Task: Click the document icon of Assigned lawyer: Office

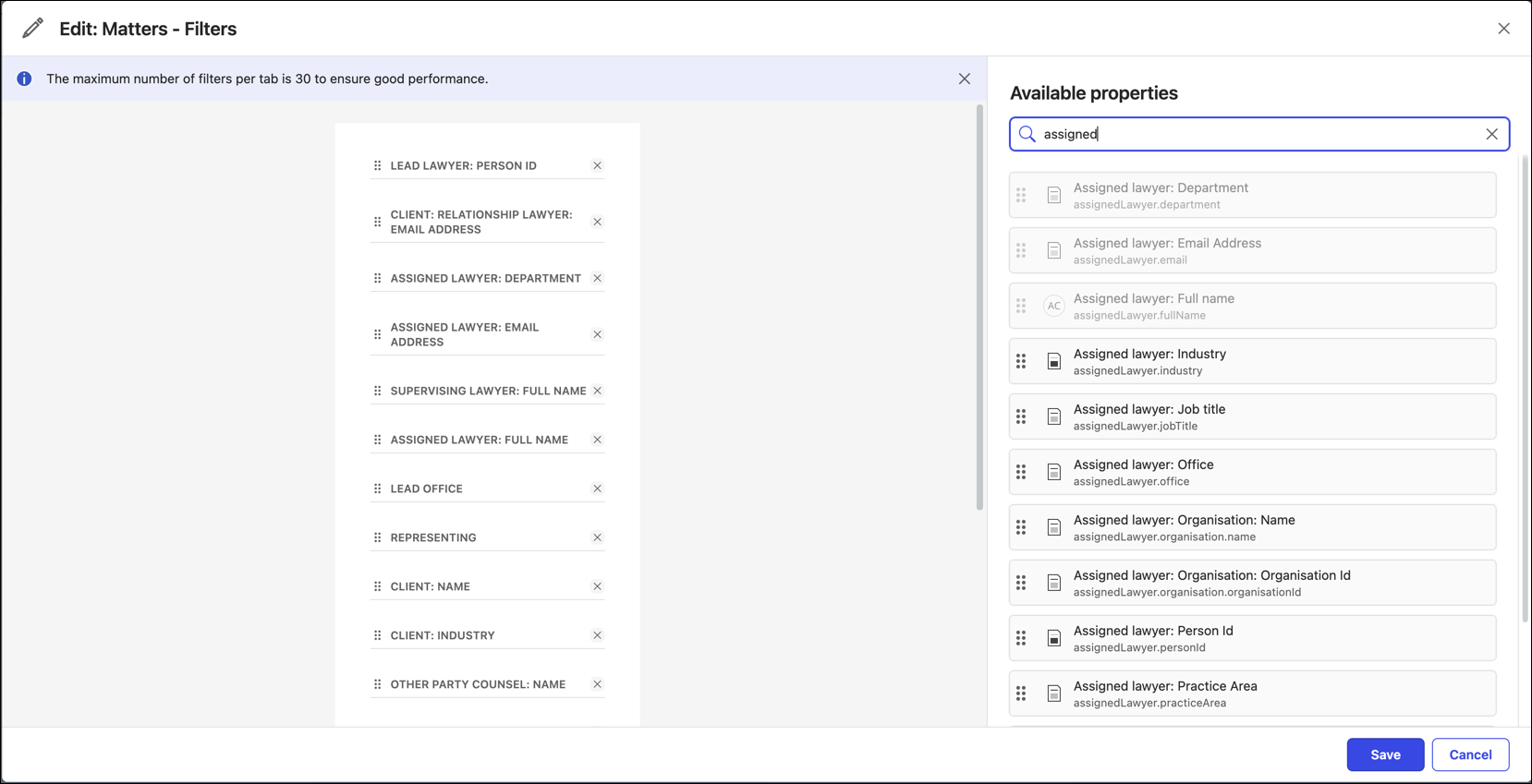Action: click(x=1053, y=472)
